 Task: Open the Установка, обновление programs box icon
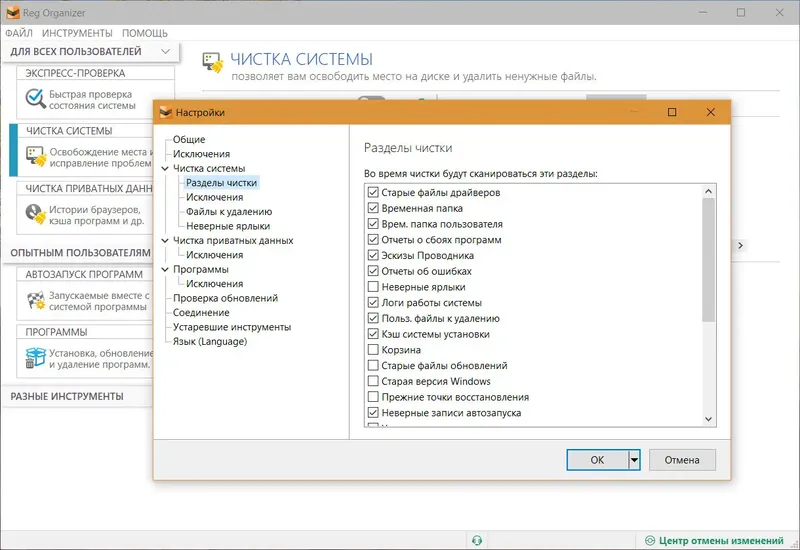36,358
